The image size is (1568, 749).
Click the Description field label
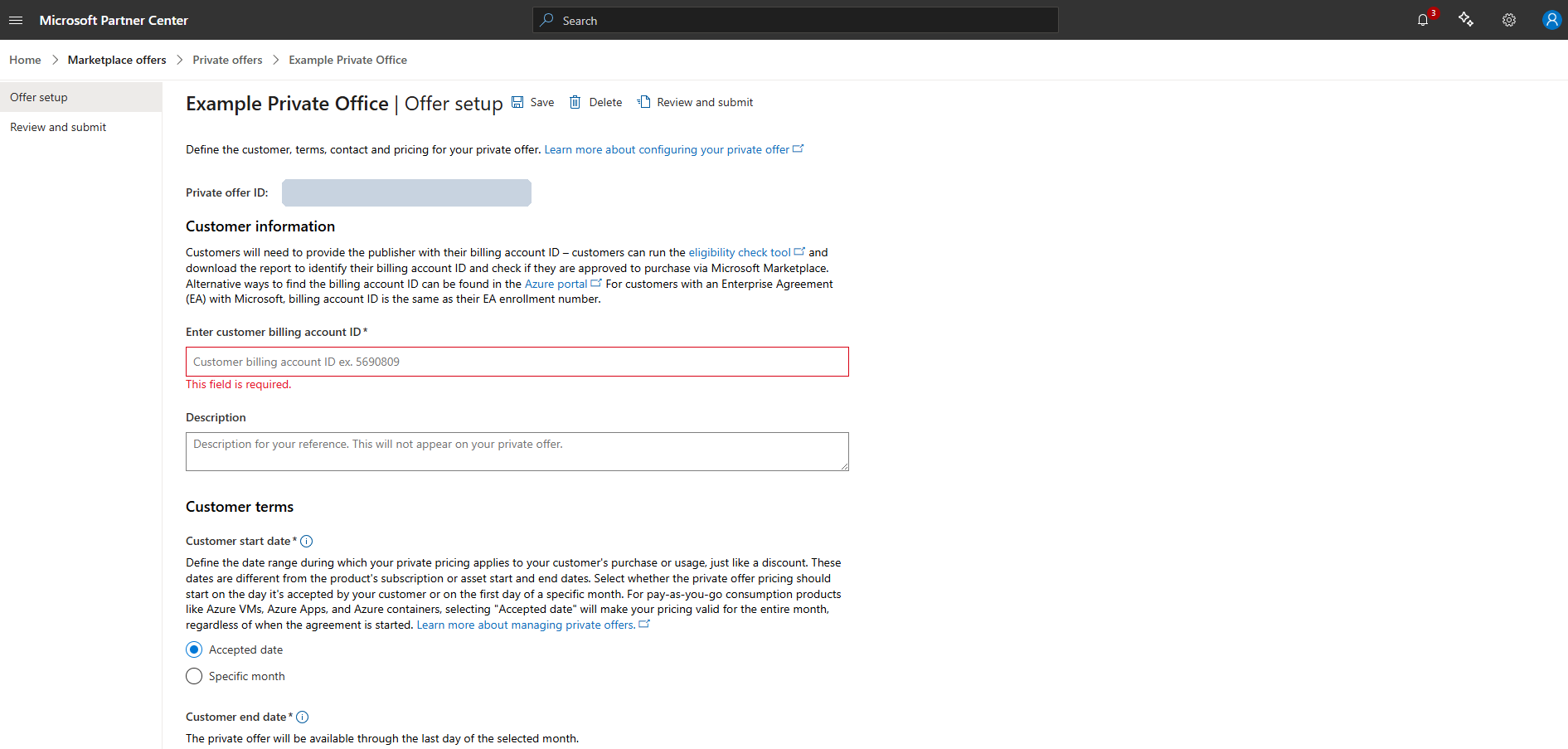point(216,417)
